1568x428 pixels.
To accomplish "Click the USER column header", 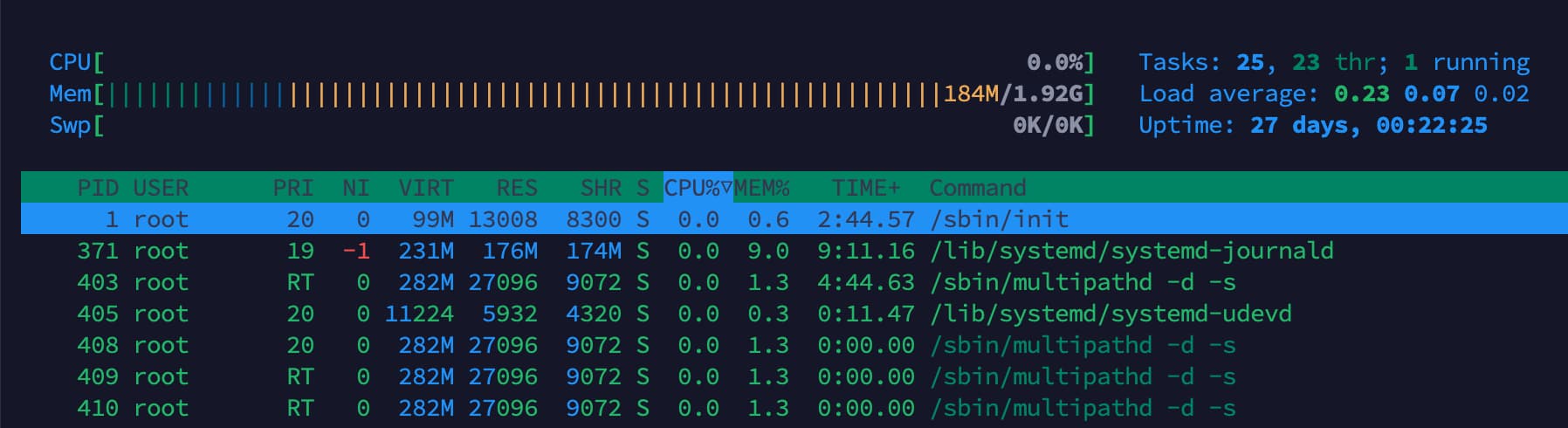I will pos(161,188).
